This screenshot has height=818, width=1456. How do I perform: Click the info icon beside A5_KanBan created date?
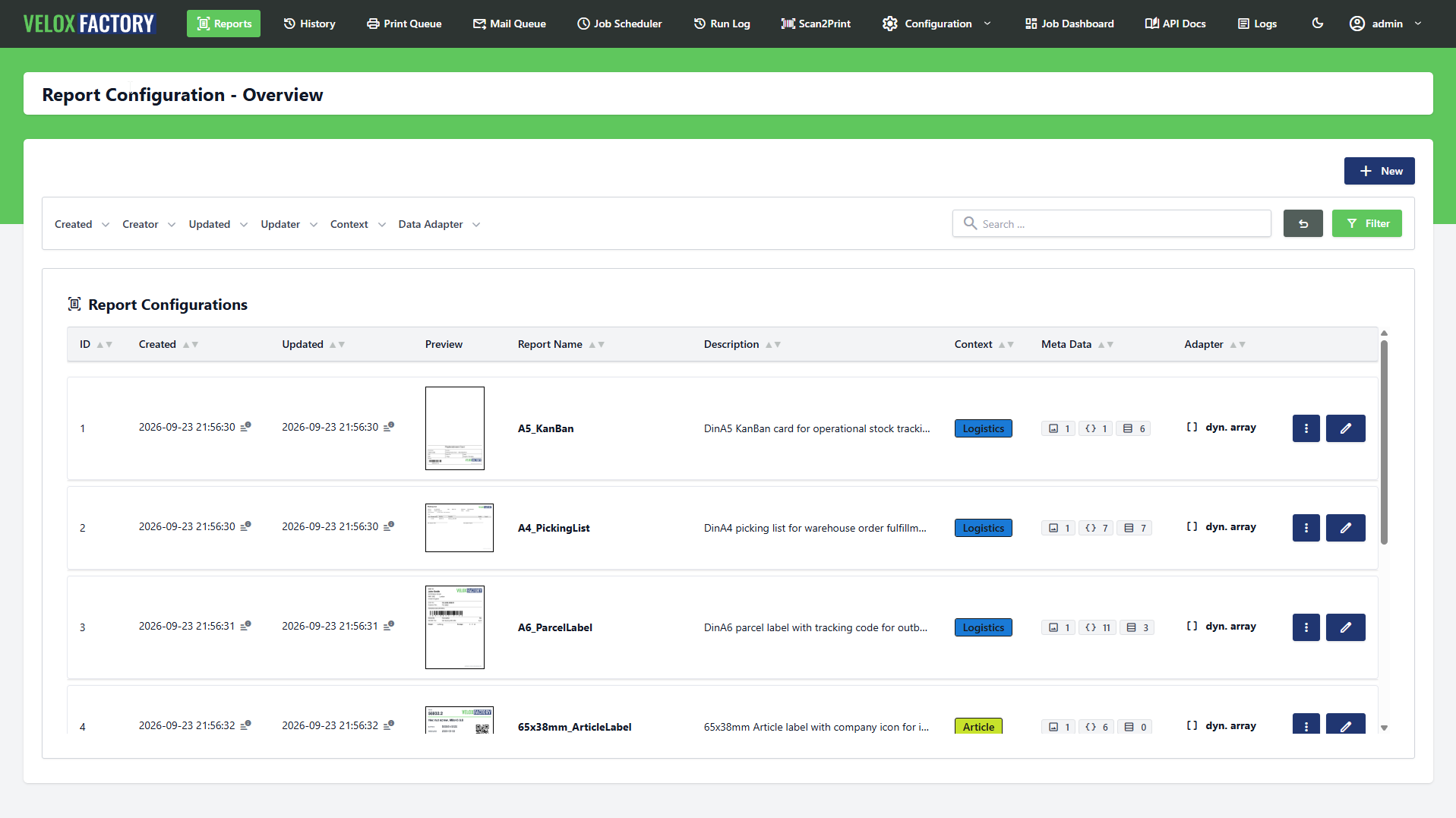click(245, 427)
